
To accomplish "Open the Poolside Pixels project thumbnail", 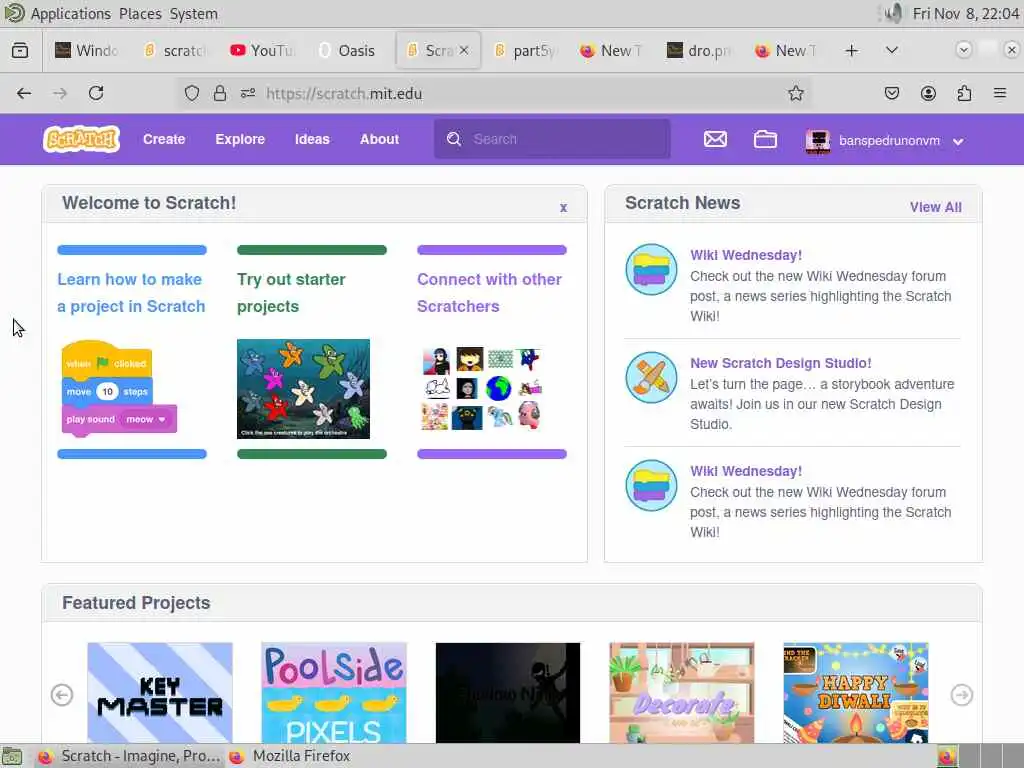I will pyautogui.click(x=334, y=692).
